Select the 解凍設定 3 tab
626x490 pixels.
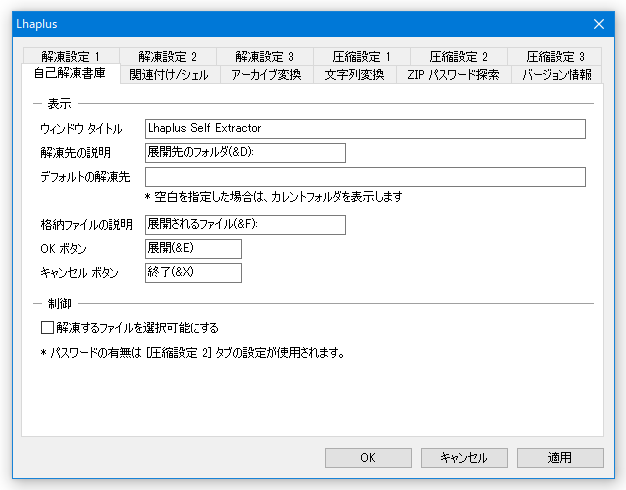[265, 57]
